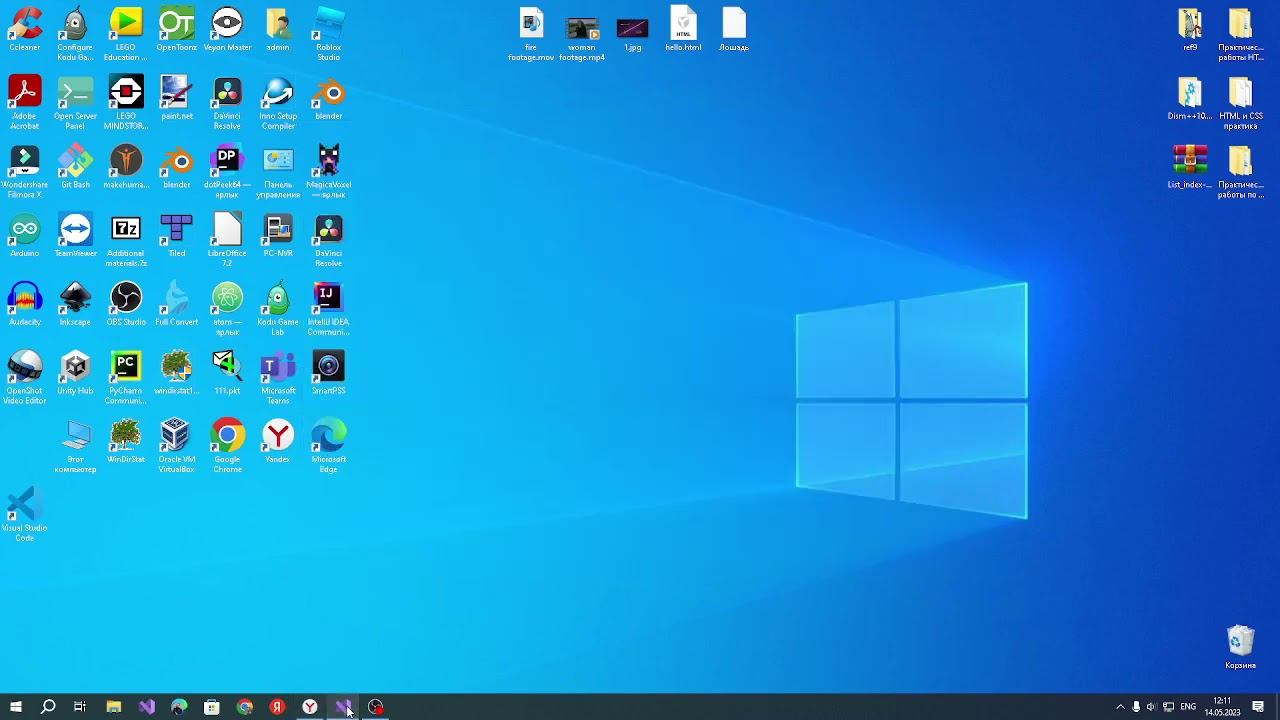Select the Inno Setup Compiler icon
Viewport: 1280px width, 720px height.
coord(278,103)
